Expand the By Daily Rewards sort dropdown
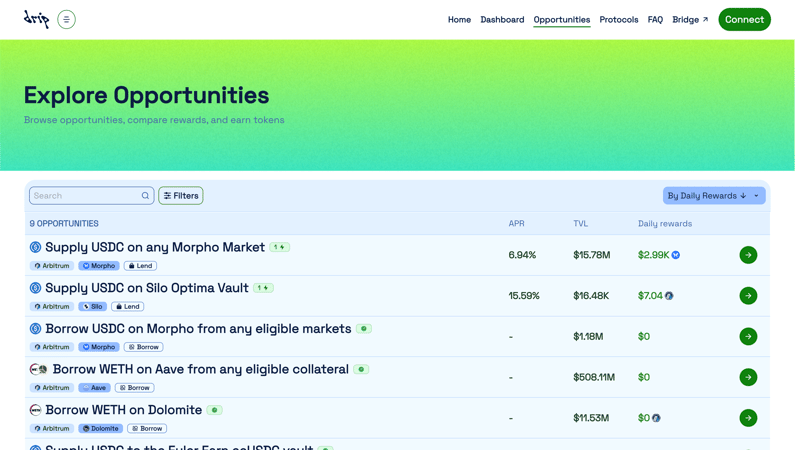The image size is (795, 450). [x=756, y=196]
